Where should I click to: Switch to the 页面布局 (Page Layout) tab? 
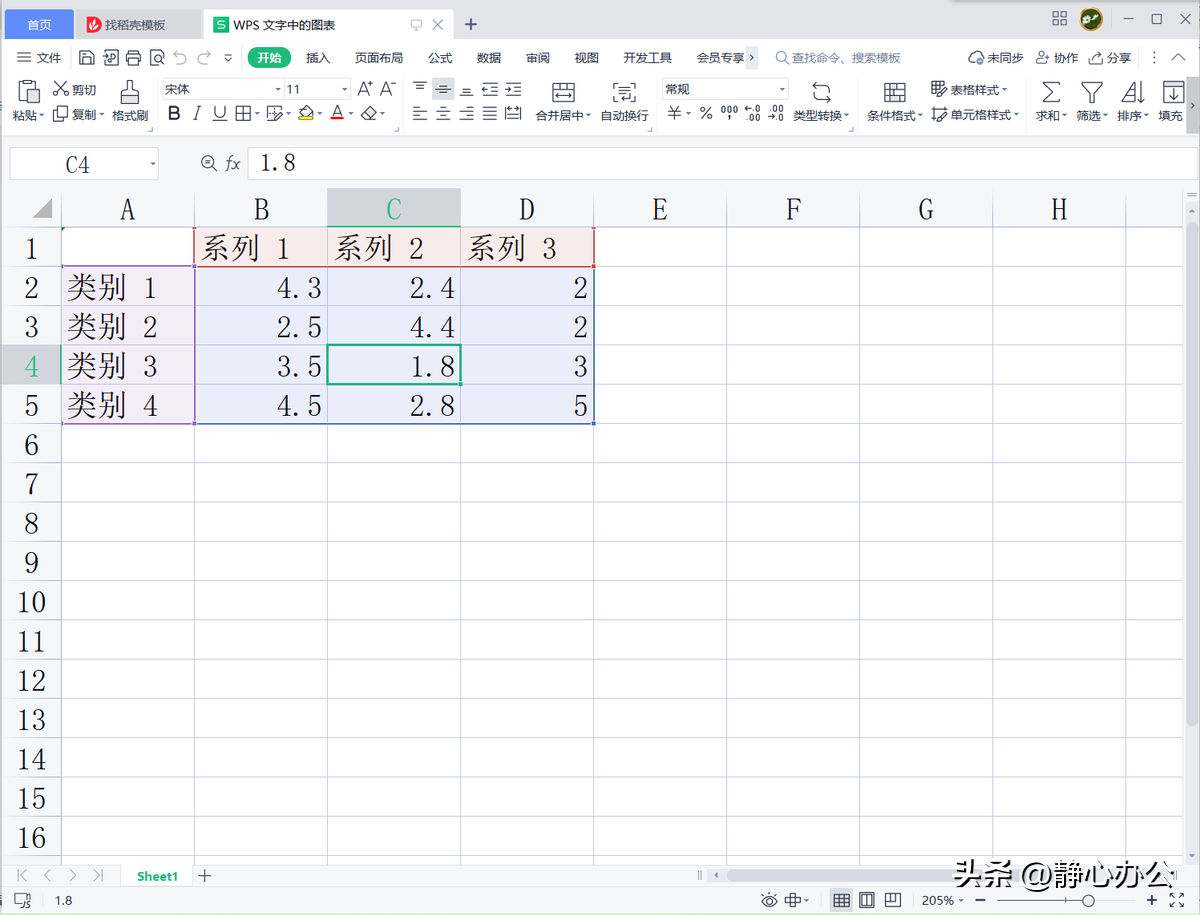point(379,58)
